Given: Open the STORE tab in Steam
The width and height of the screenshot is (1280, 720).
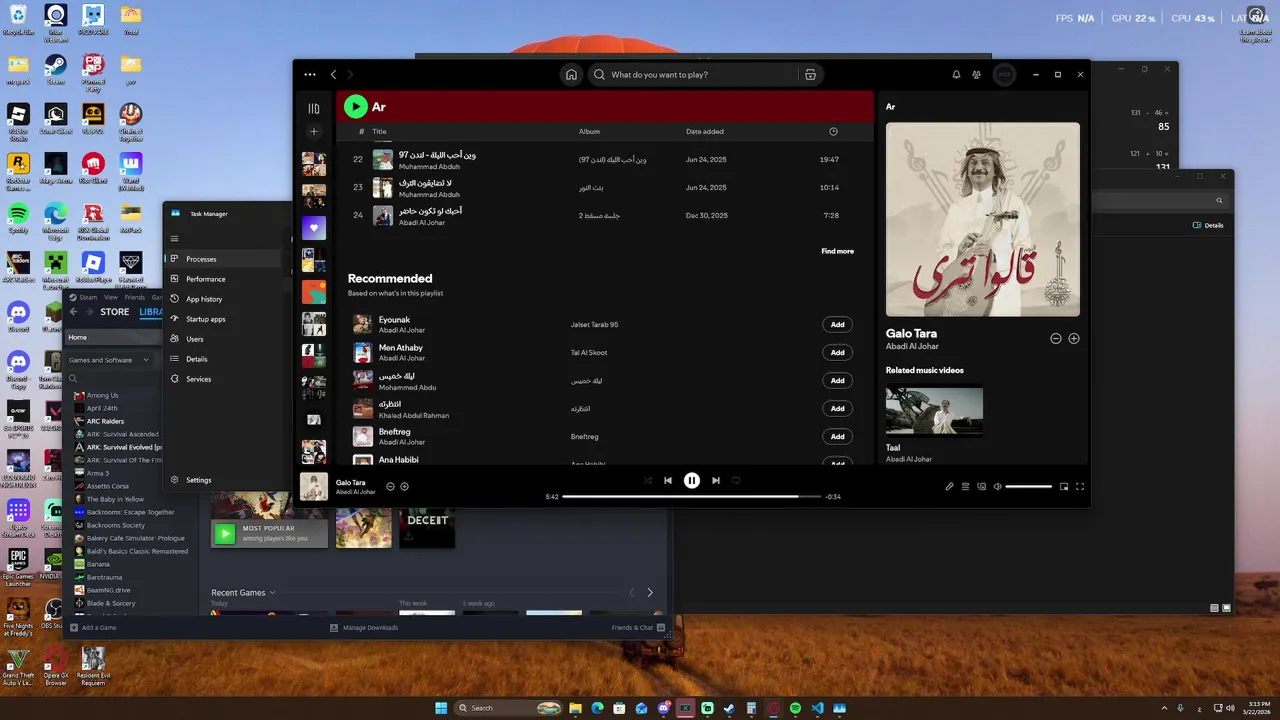Looking at the screenshot, I should pos(114,312).
